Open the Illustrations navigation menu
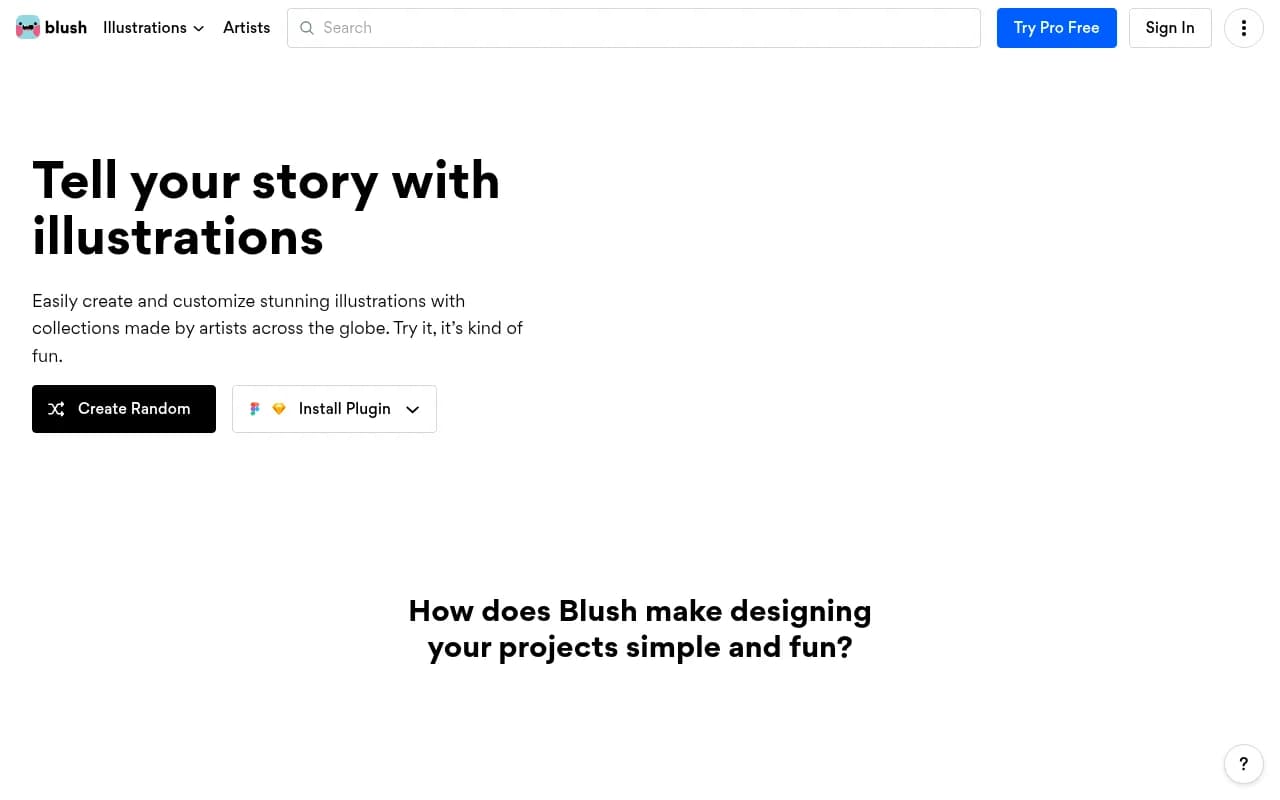Image resolution: width=1280 pixels, height=800 pixels. click(x=145, y=27)
